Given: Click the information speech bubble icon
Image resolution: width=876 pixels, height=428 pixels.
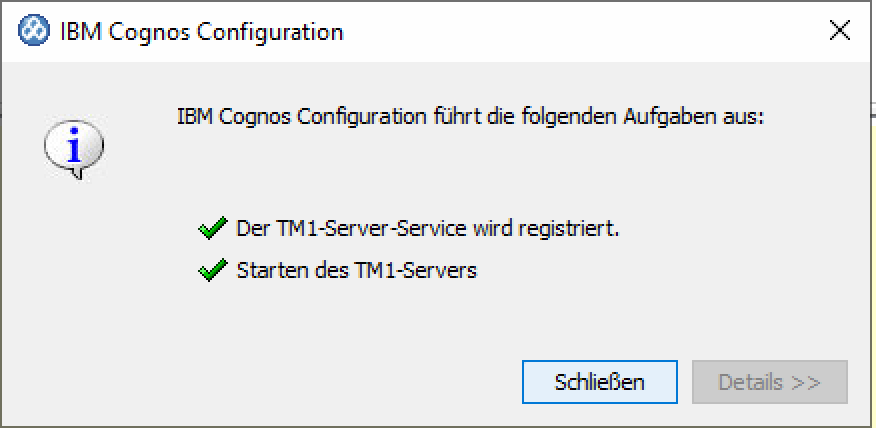Looking at the screenshot, I should point(73,150).
